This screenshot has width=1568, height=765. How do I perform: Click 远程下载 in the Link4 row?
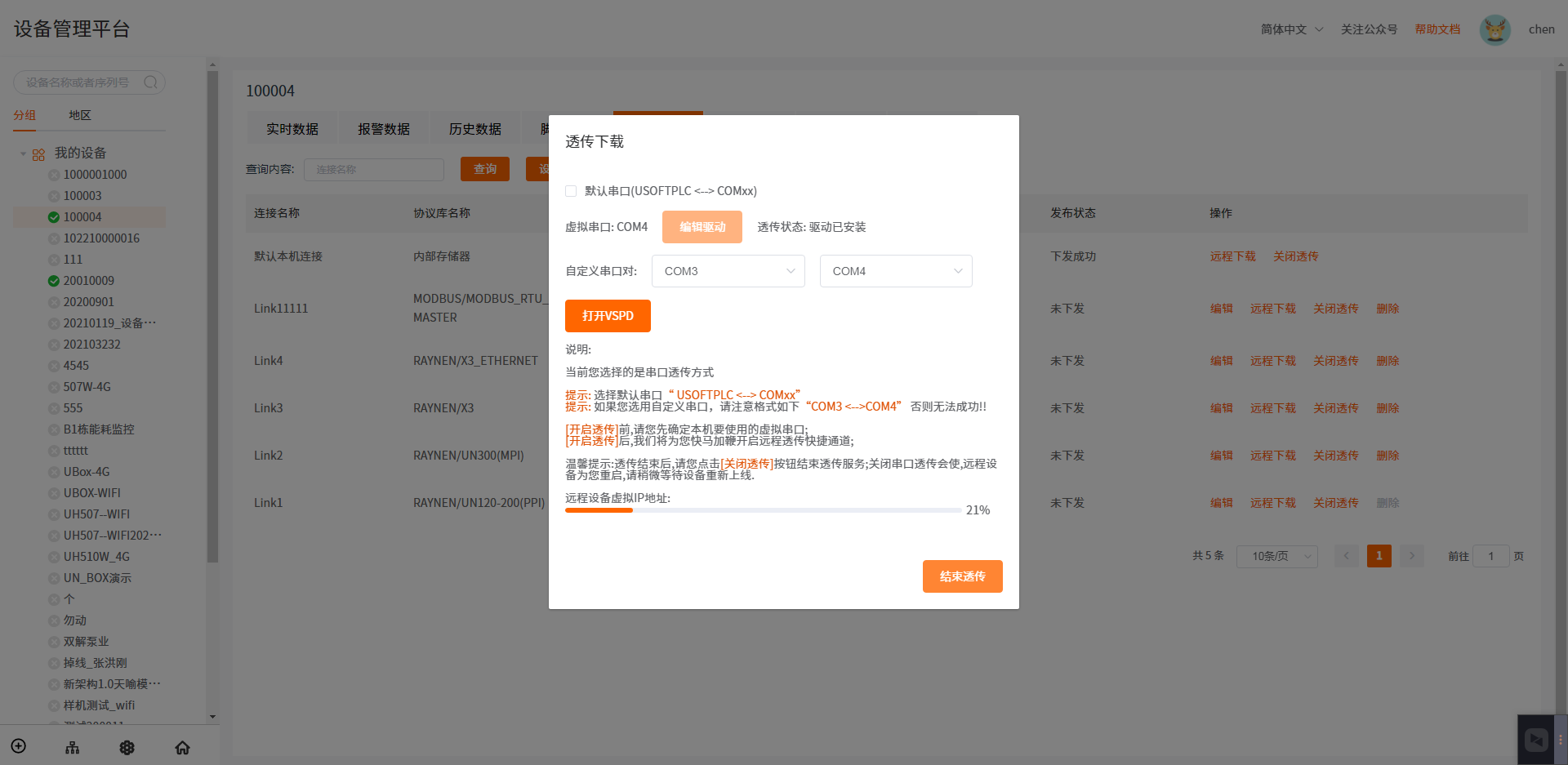(x=1273, y=361)
